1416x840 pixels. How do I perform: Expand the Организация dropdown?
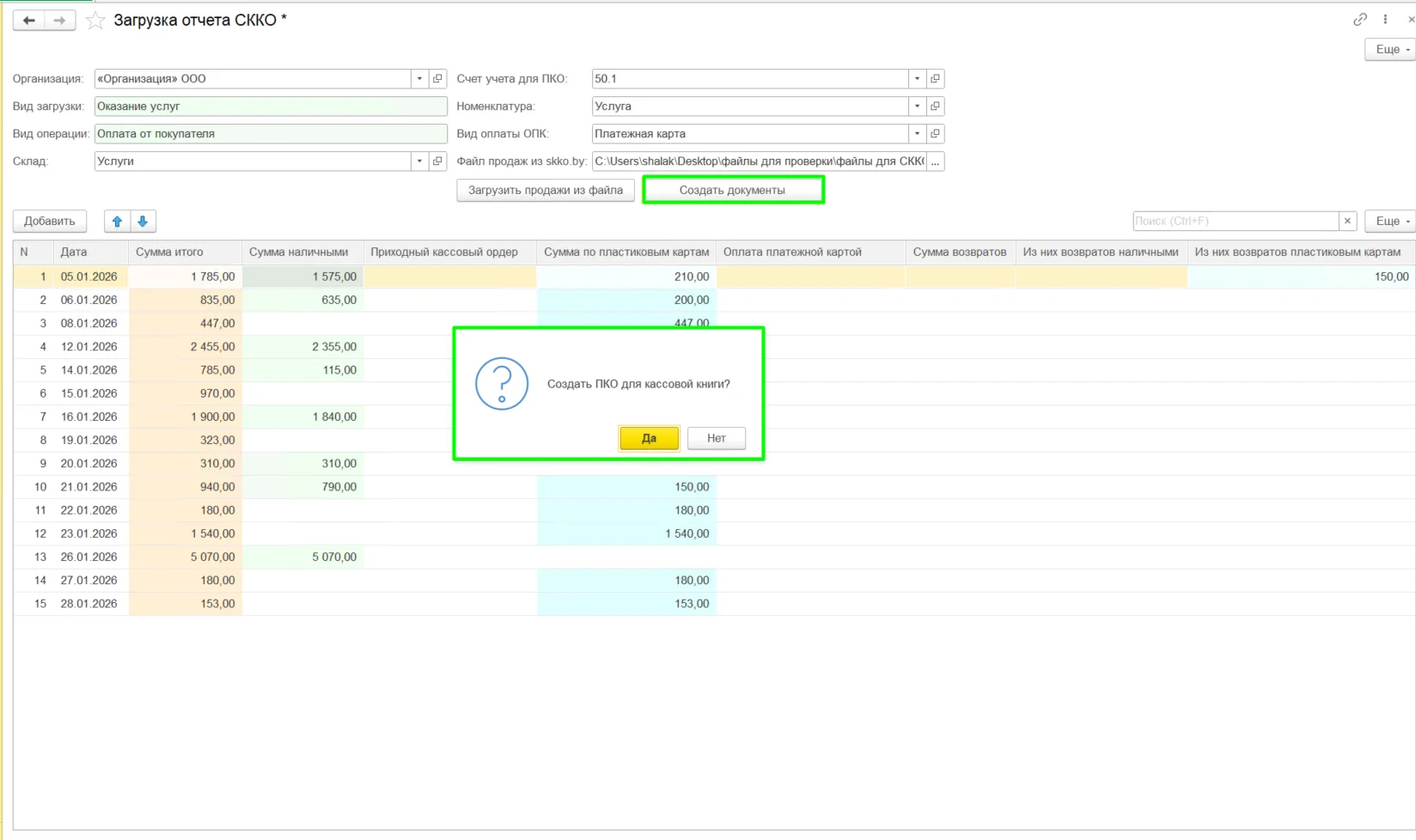coord(419,79)
